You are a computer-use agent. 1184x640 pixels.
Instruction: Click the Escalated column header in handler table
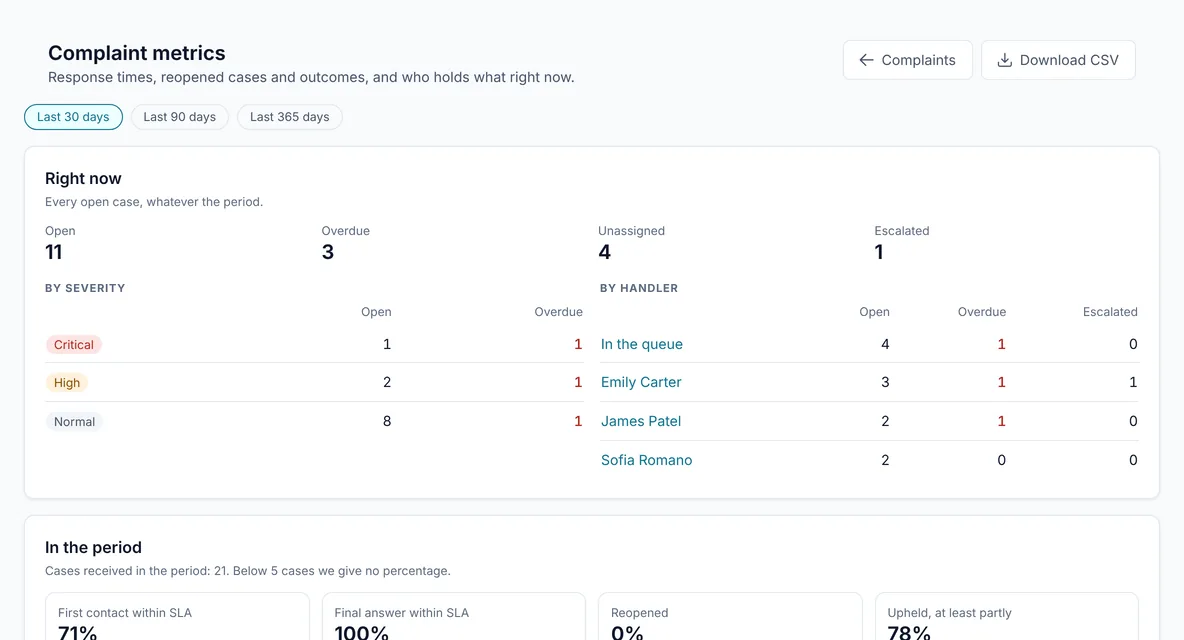pos(1110,312)
